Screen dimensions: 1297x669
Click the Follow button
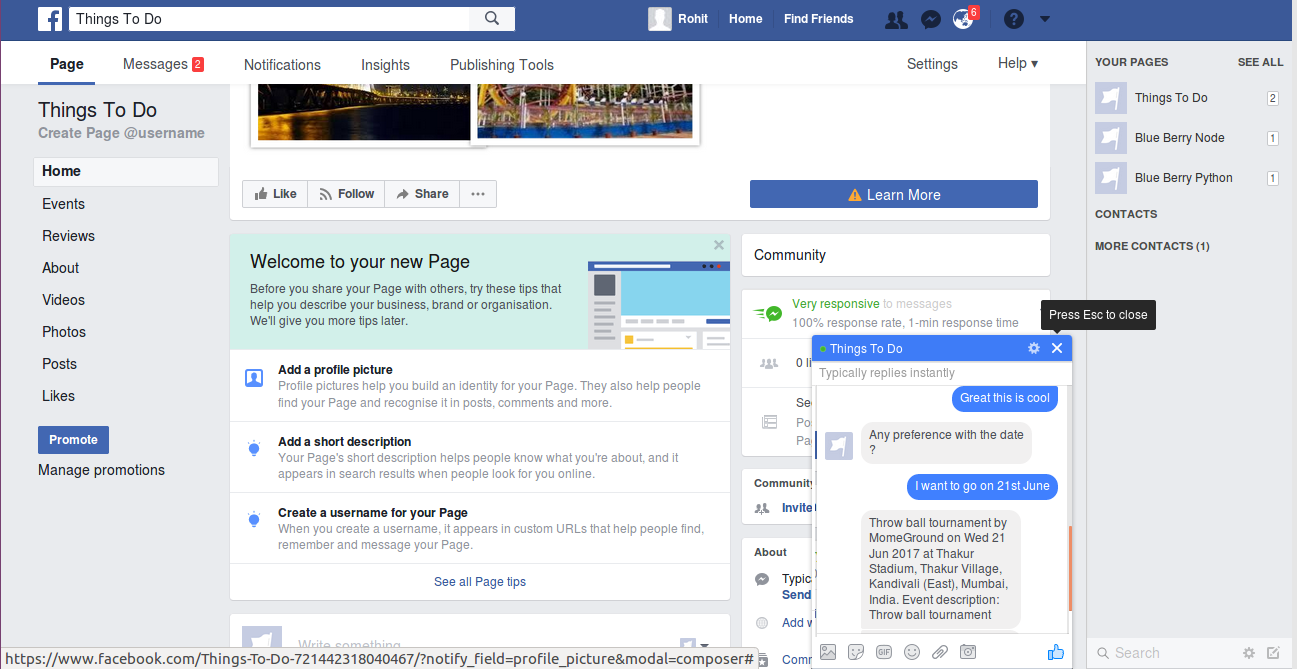coord(346,194)
